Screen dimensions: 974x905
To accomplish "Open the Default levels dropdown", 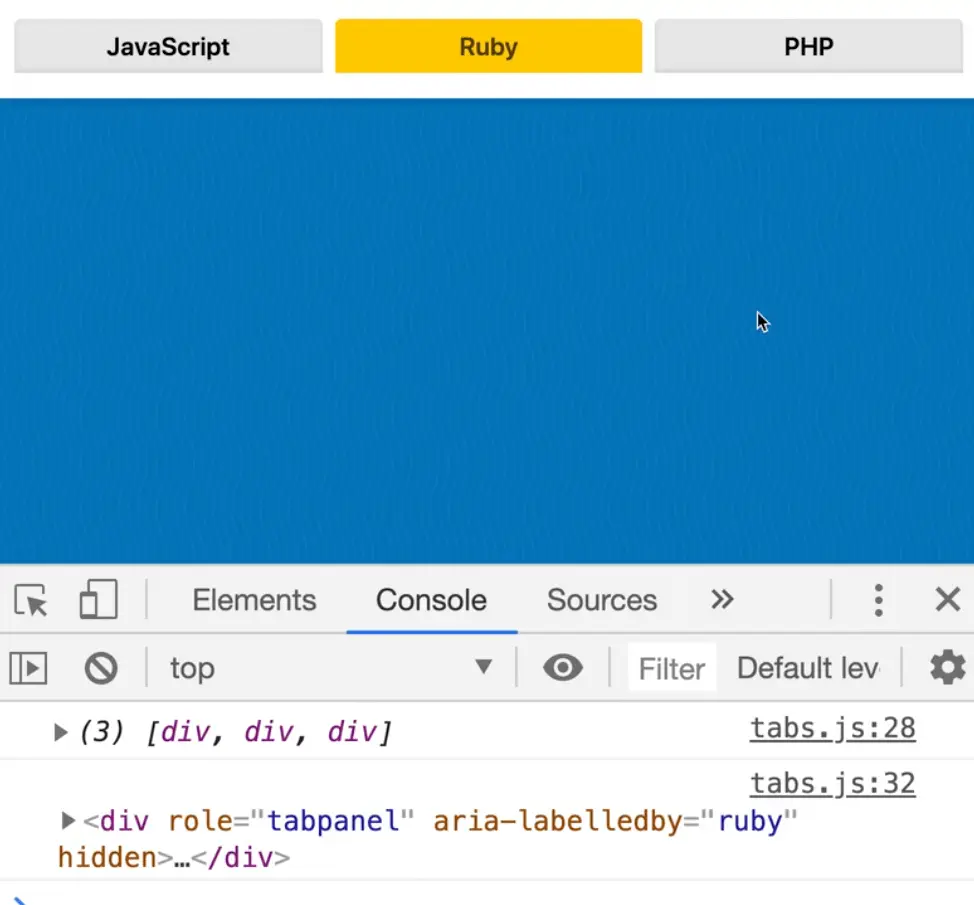I will pos(808,668).
